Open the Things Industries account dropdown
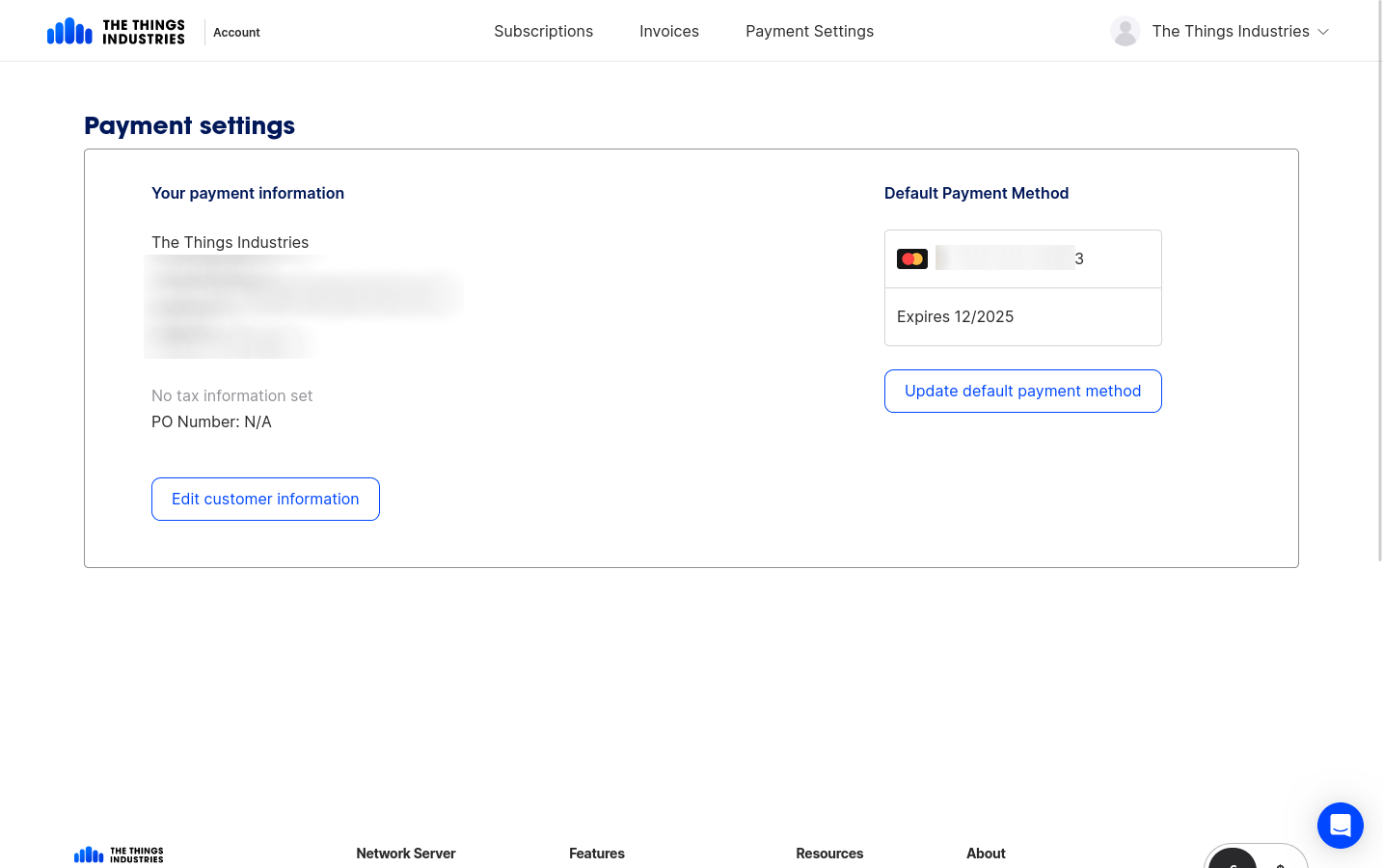 point(1231,31)
